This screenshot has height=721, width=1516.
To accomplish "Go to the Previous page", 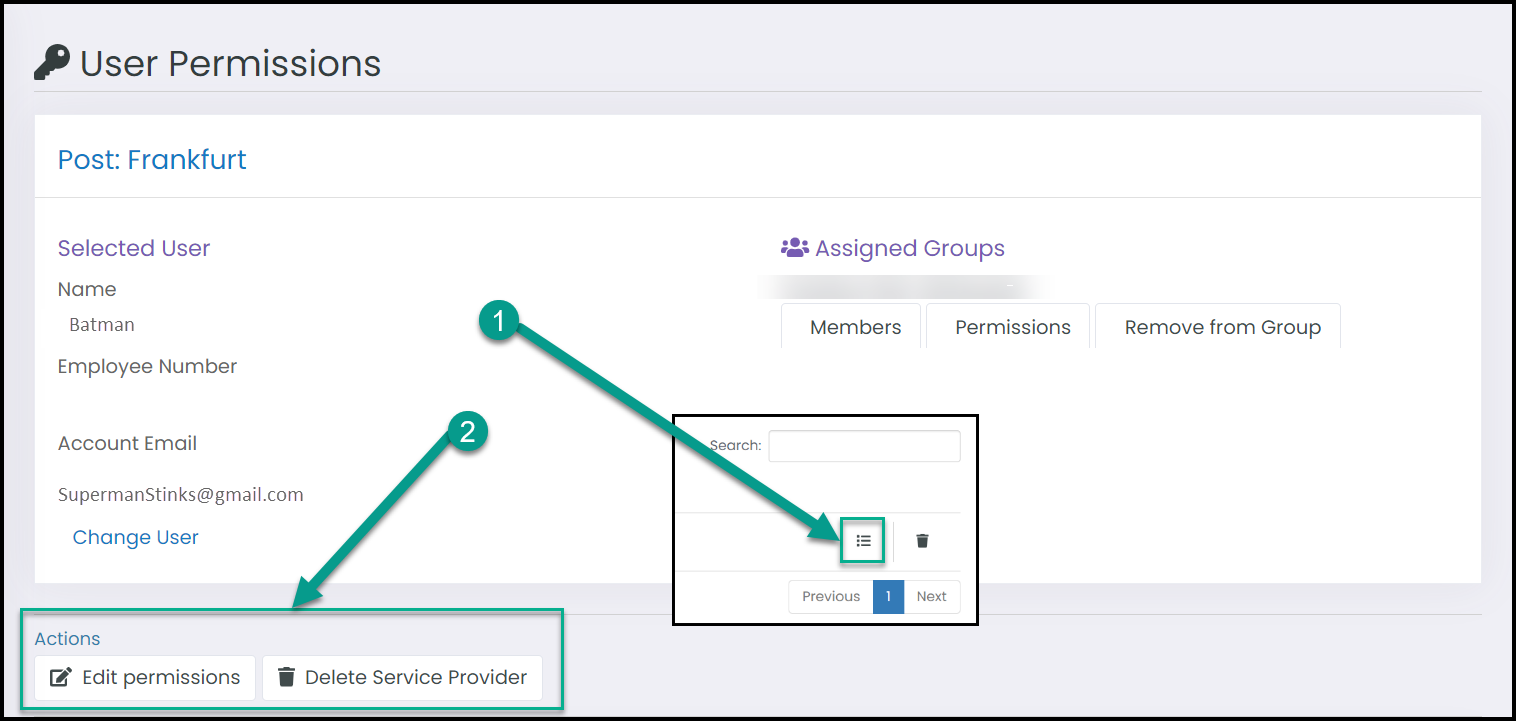I will [x=831, y=596].
